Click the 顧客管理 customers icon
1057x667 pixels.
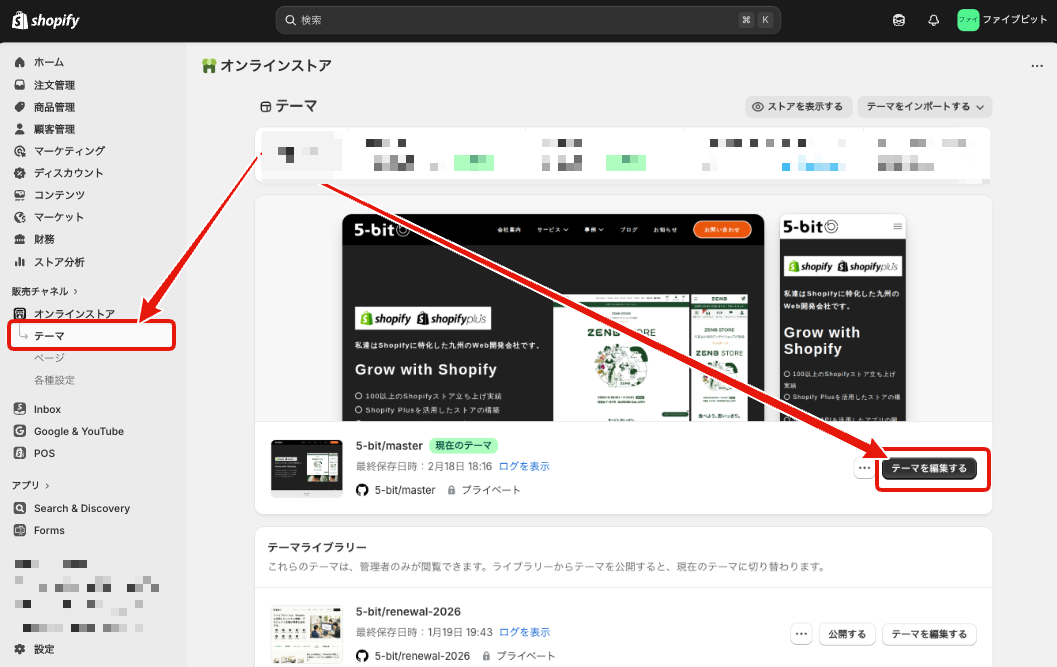coord(20,128)
